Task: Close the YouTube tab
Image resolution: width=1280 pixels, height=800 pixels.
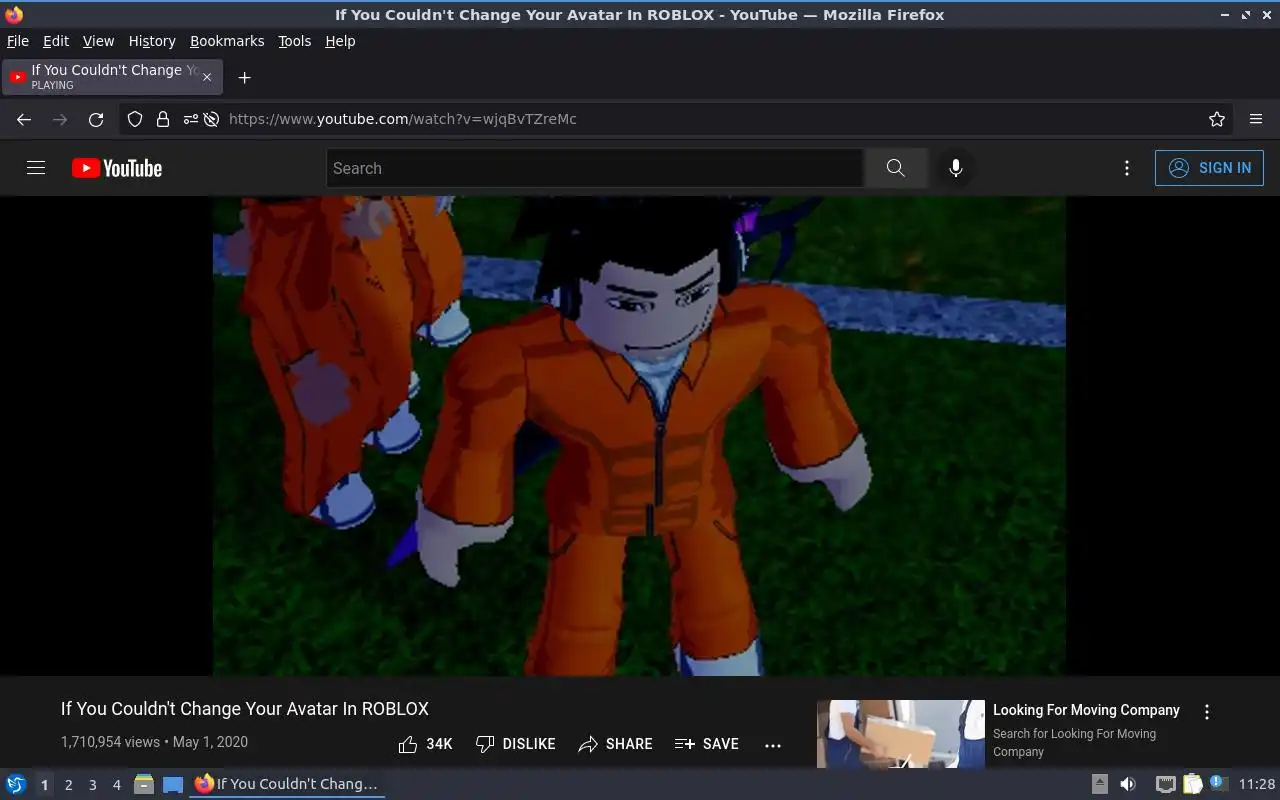Action: 207,77
